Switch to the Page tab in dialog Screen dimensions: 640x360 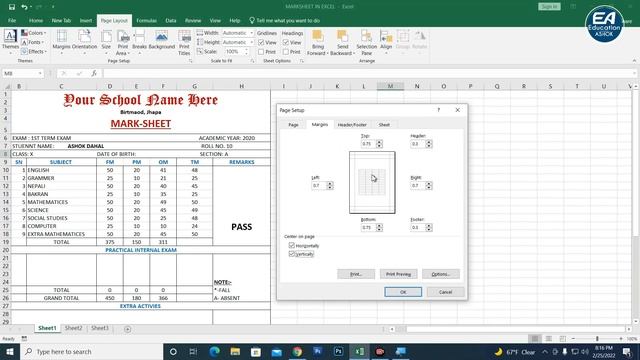293,124
